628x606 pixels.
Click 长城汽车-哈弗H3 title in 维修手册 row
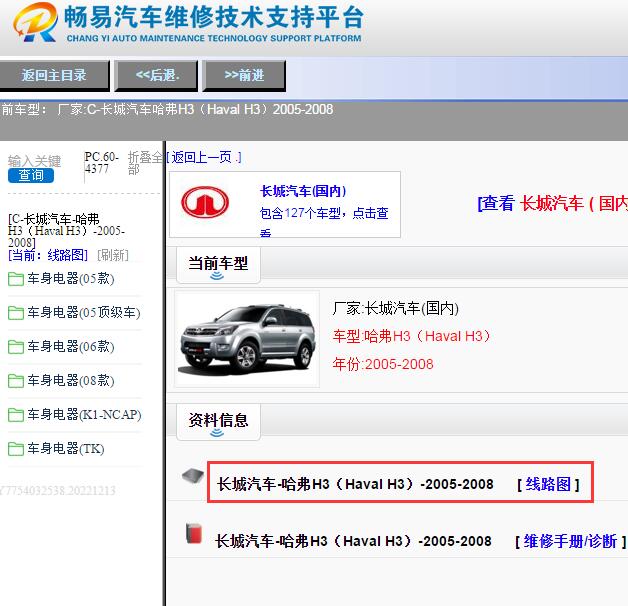(353, 542)
